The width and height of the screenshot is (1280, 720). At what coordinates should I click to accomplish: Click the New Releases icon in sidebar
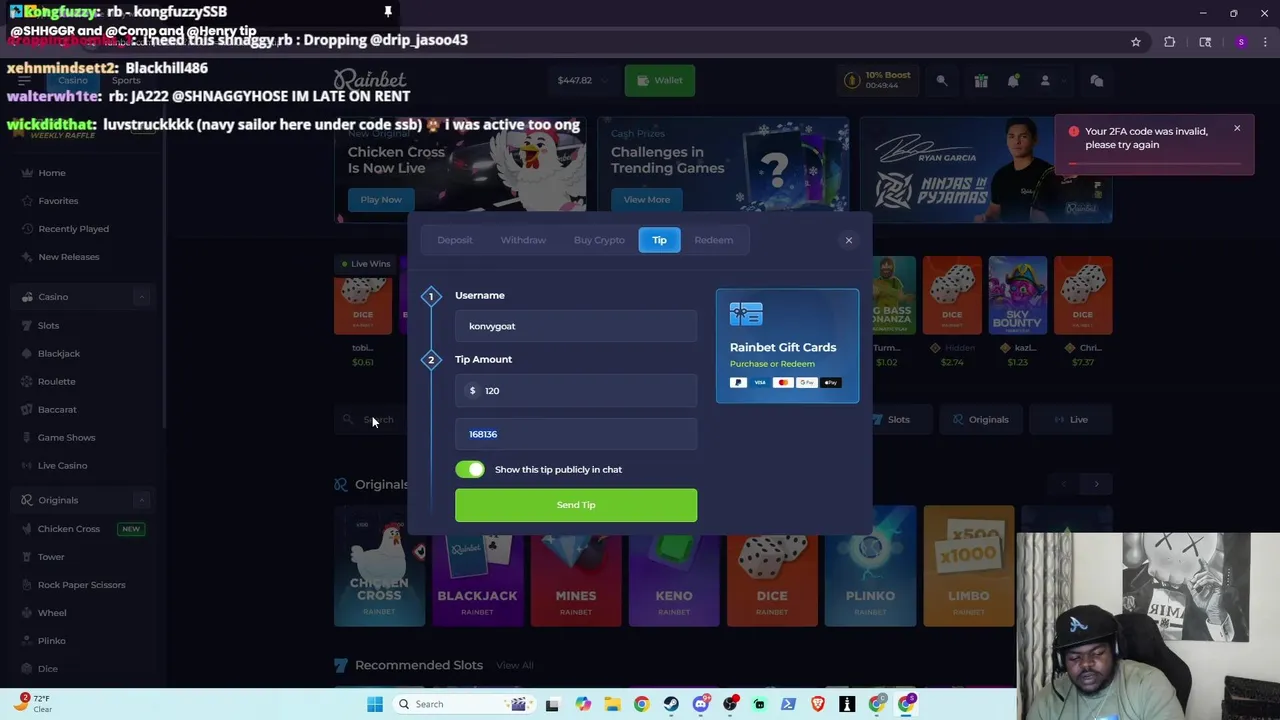(28, 257)
